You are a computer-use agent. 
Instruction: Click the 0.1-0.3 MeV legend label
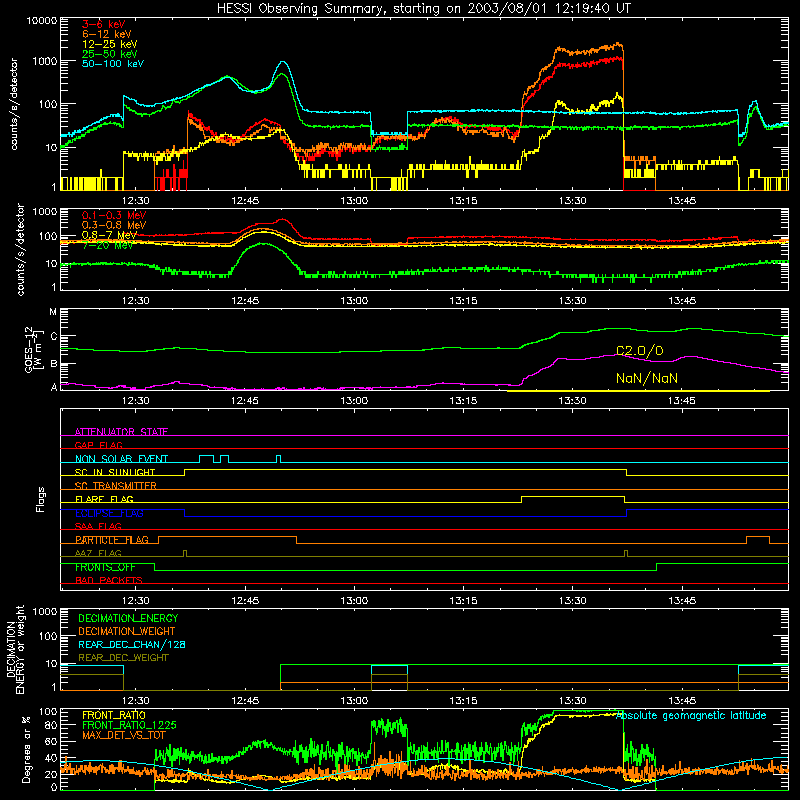114,215
